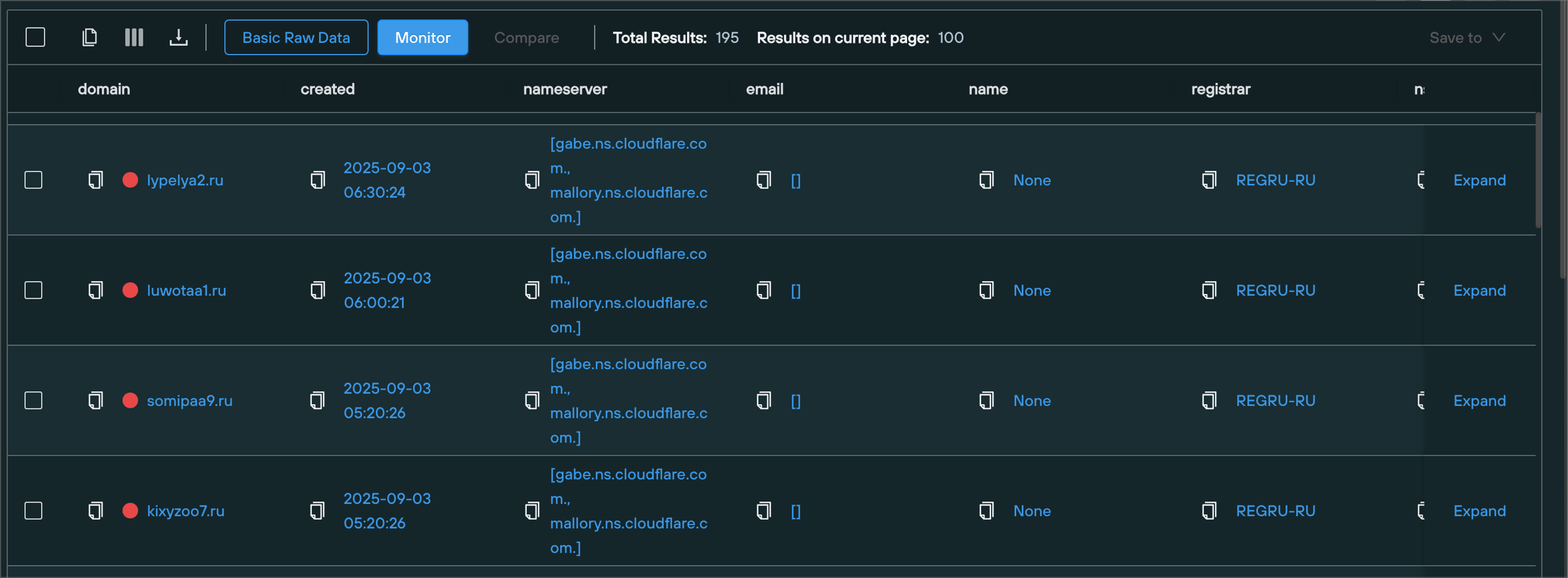
Task: Copy created date of somipaa9.ru row
Action: pos(318,400)
